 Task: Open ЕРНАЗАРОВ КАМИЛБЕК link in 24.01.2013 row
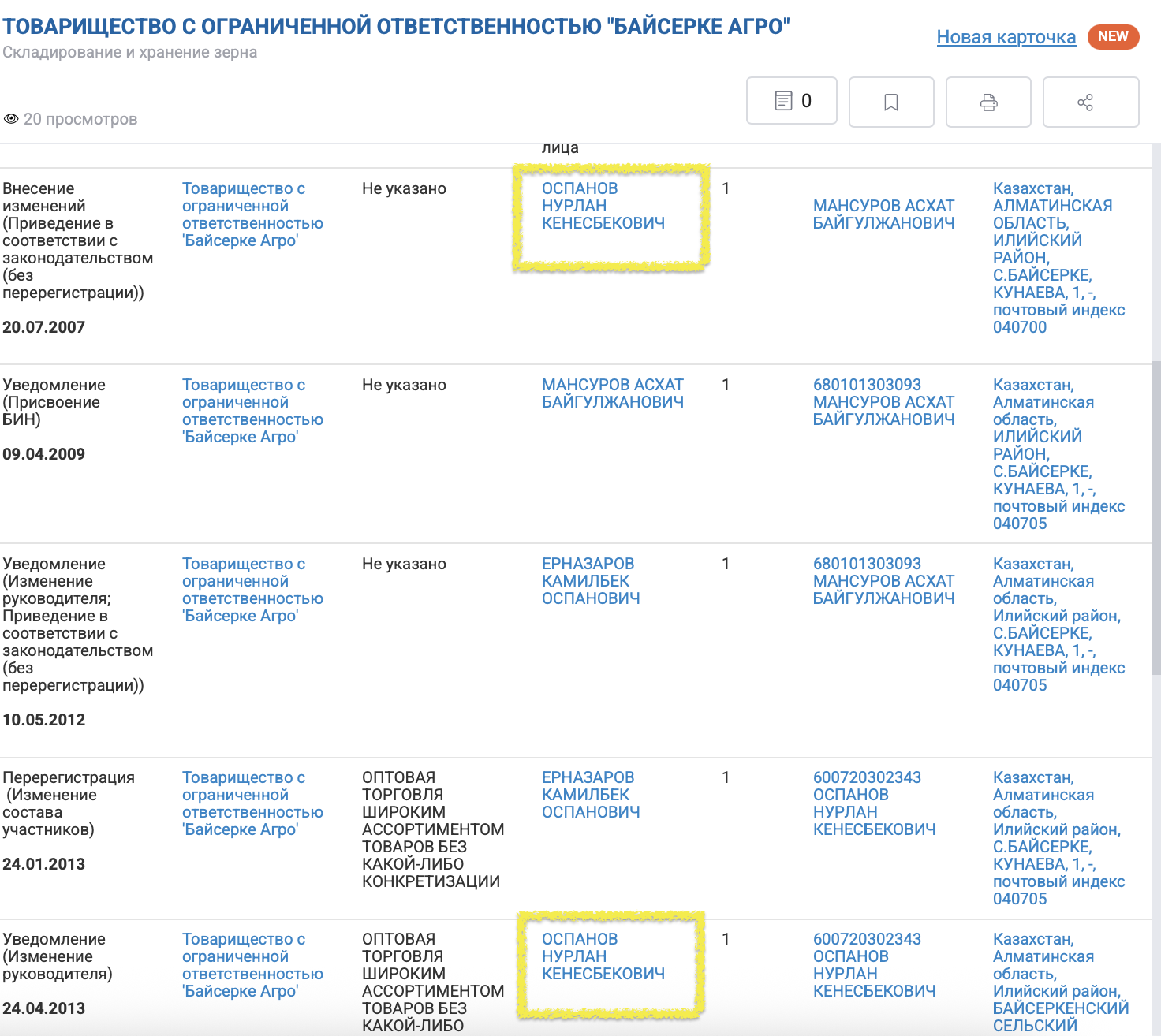[590, 795]
